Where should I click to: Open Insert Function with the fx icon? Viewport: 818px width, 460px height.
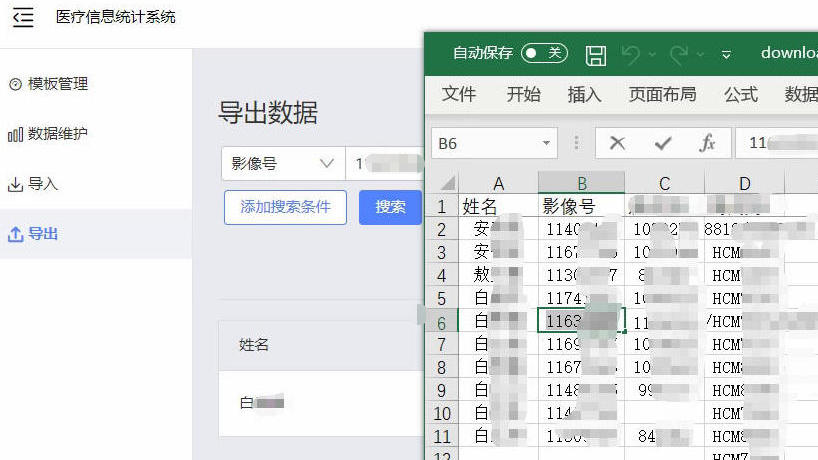tap(707, 143)
